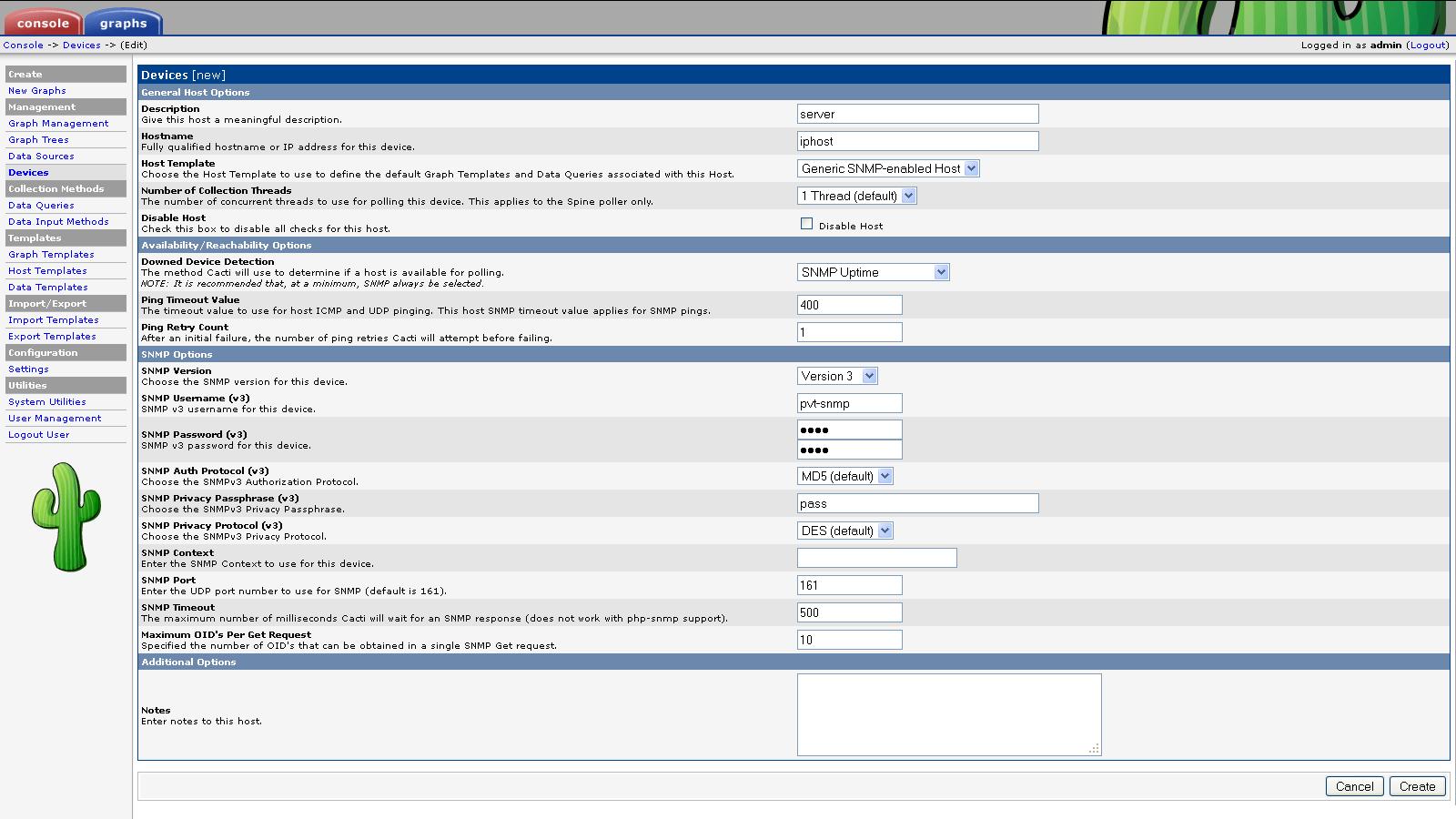Open Settings in sidebar

(28, 369)
